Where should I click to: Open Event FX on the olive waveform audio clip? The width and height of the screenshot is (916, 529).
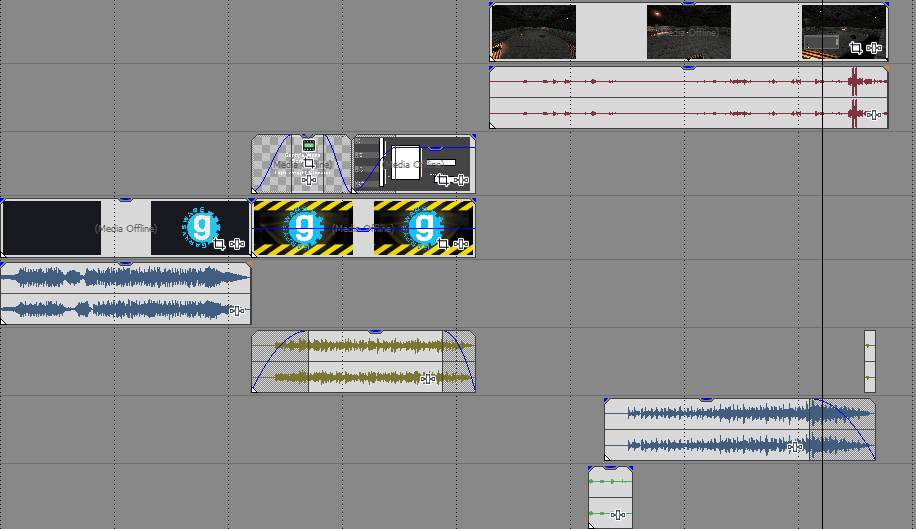[x=428, y=379]
